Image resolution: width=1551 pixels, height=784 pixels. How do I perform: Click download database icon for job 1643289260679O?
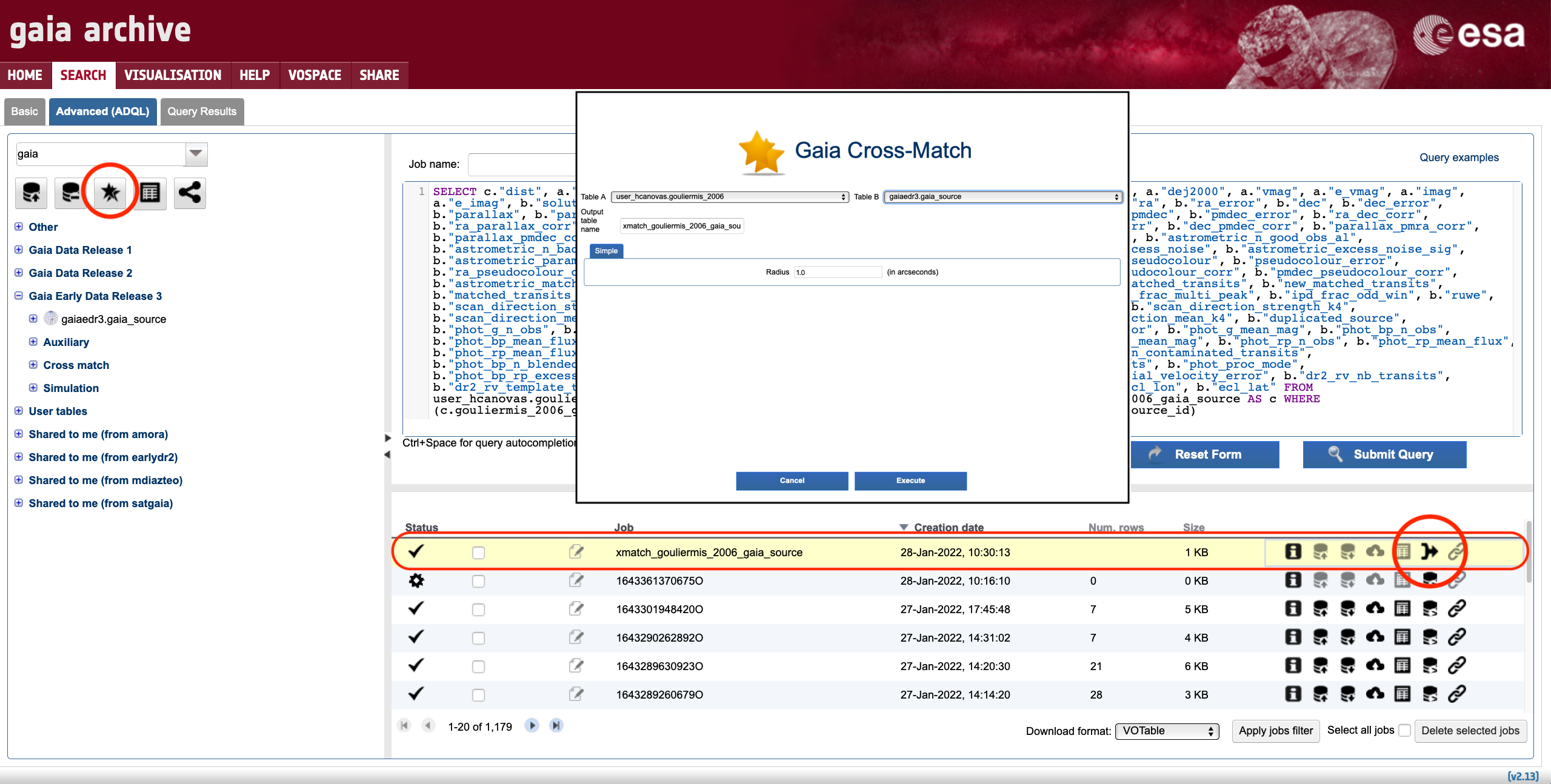1347,694
